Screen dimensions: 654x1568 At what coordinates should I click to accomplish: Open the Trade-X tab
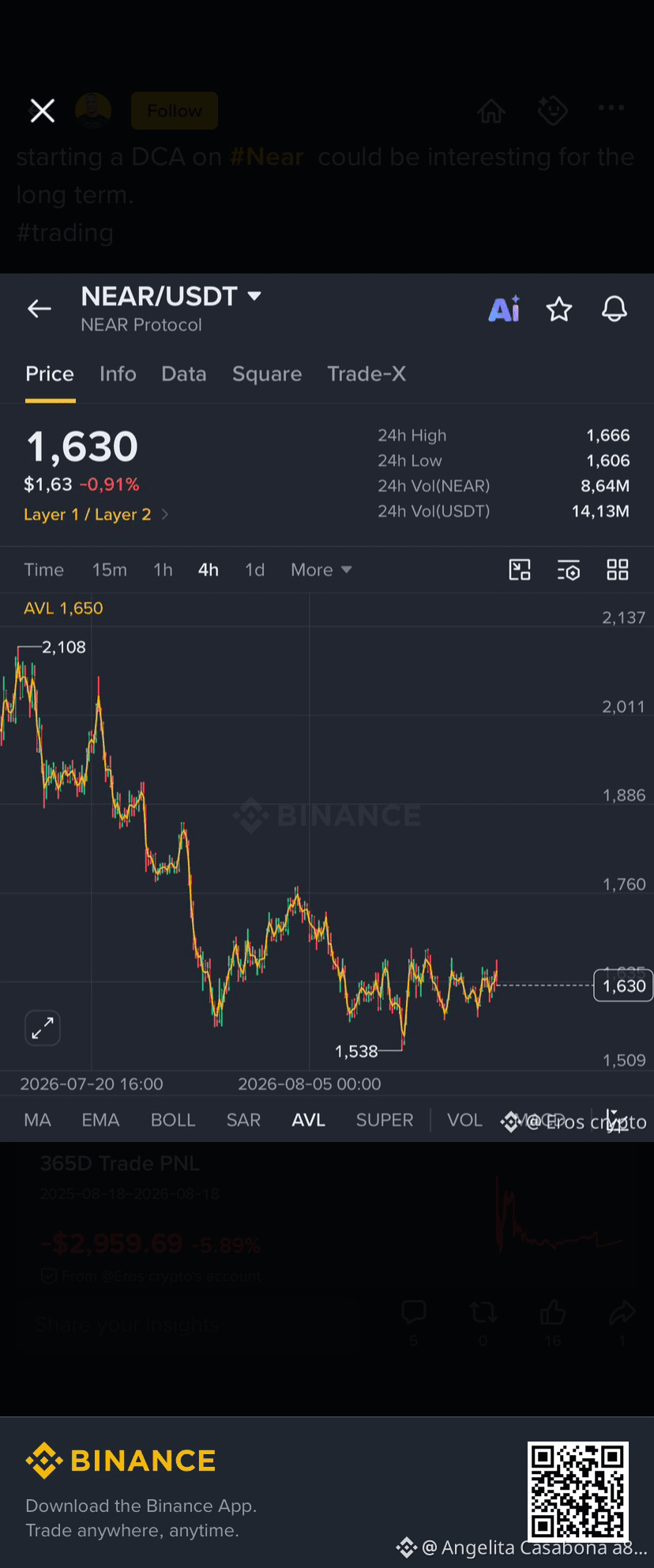click(366, 374)
